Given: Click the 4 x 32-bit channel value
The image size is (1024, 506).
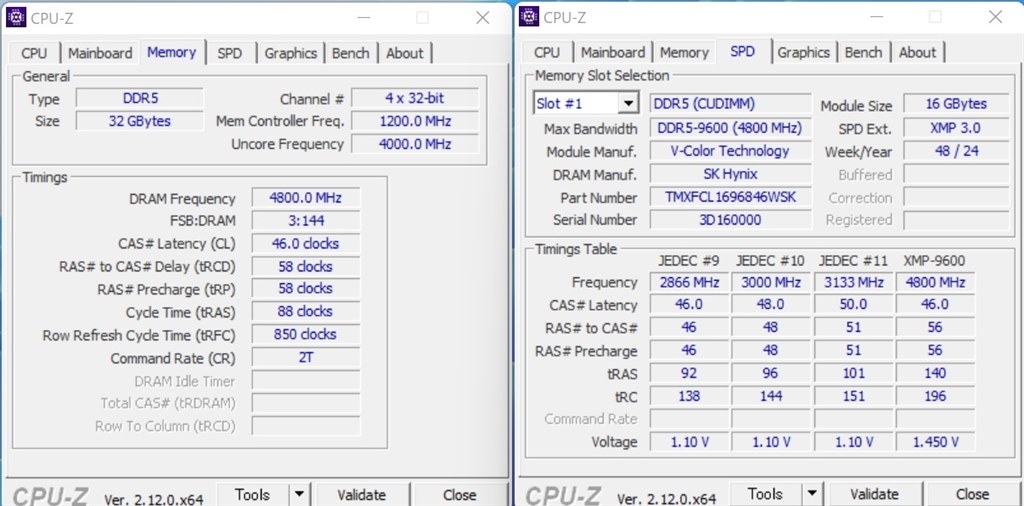Looking at the screenshot, I should coord(415,98).
